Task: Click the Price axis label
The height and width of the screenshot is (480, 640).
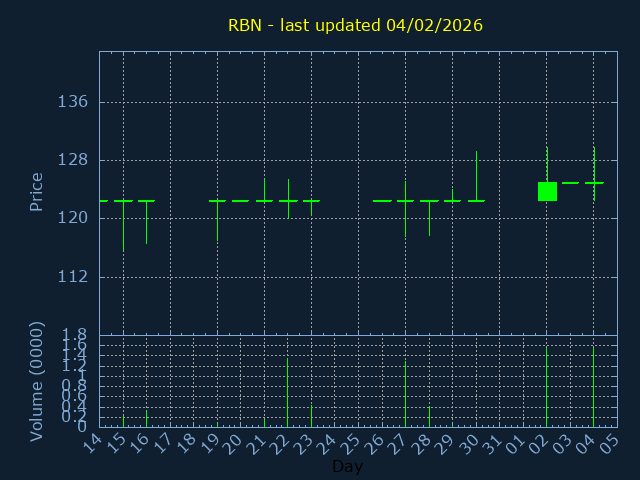Action: (x=37, y=191)
